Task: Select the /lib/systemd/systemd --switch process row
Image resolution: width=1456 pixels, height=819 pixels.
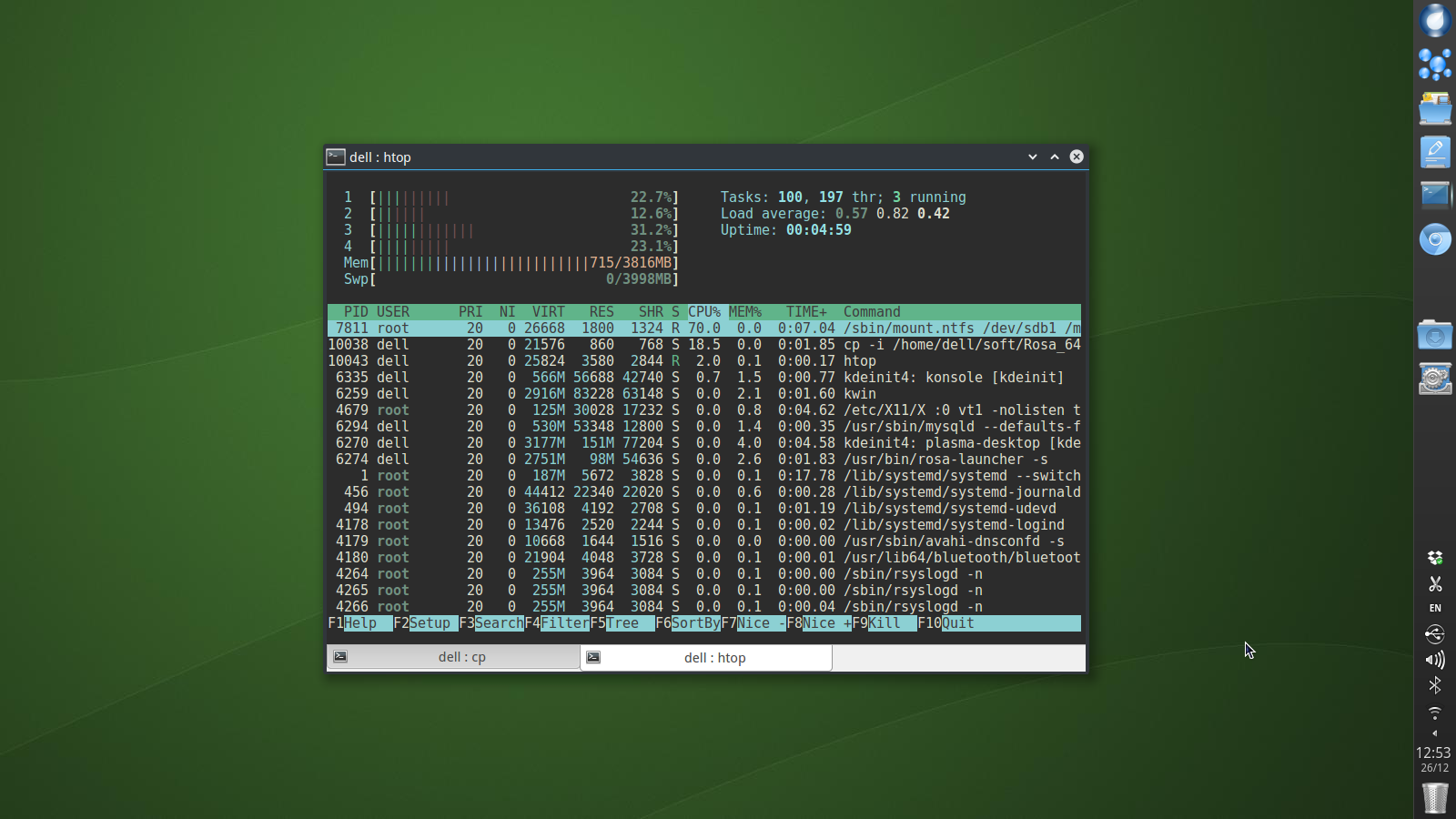Action: (x=704, y=476)
